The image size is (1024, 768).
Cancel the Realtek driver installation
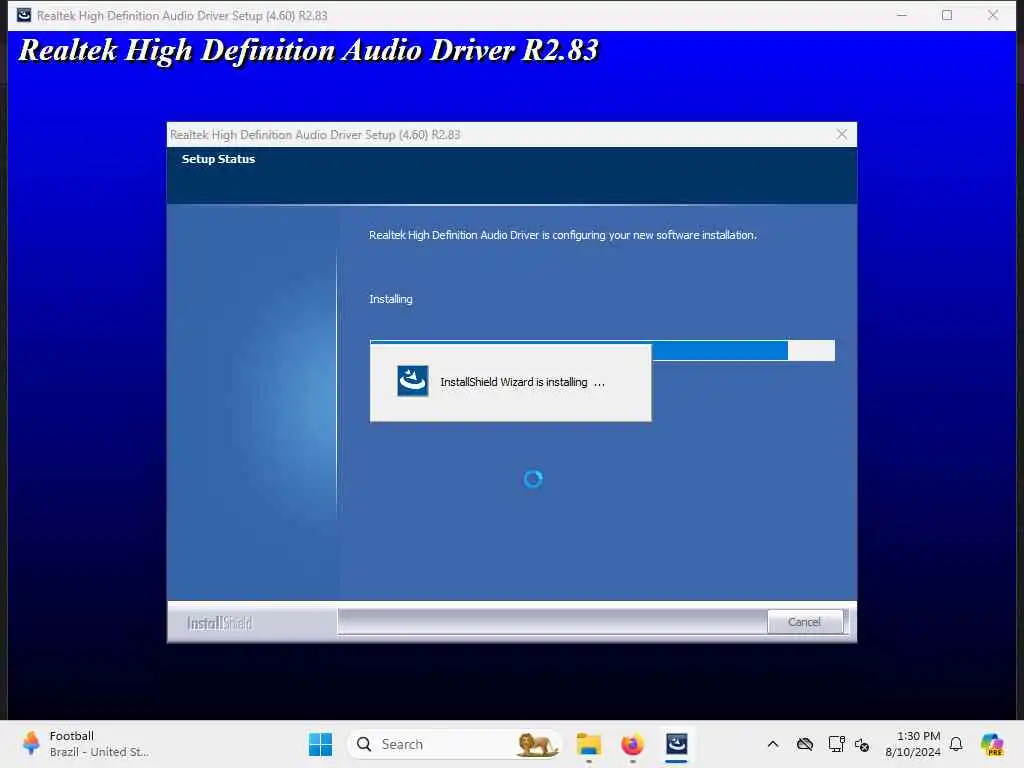click(804, 622)
